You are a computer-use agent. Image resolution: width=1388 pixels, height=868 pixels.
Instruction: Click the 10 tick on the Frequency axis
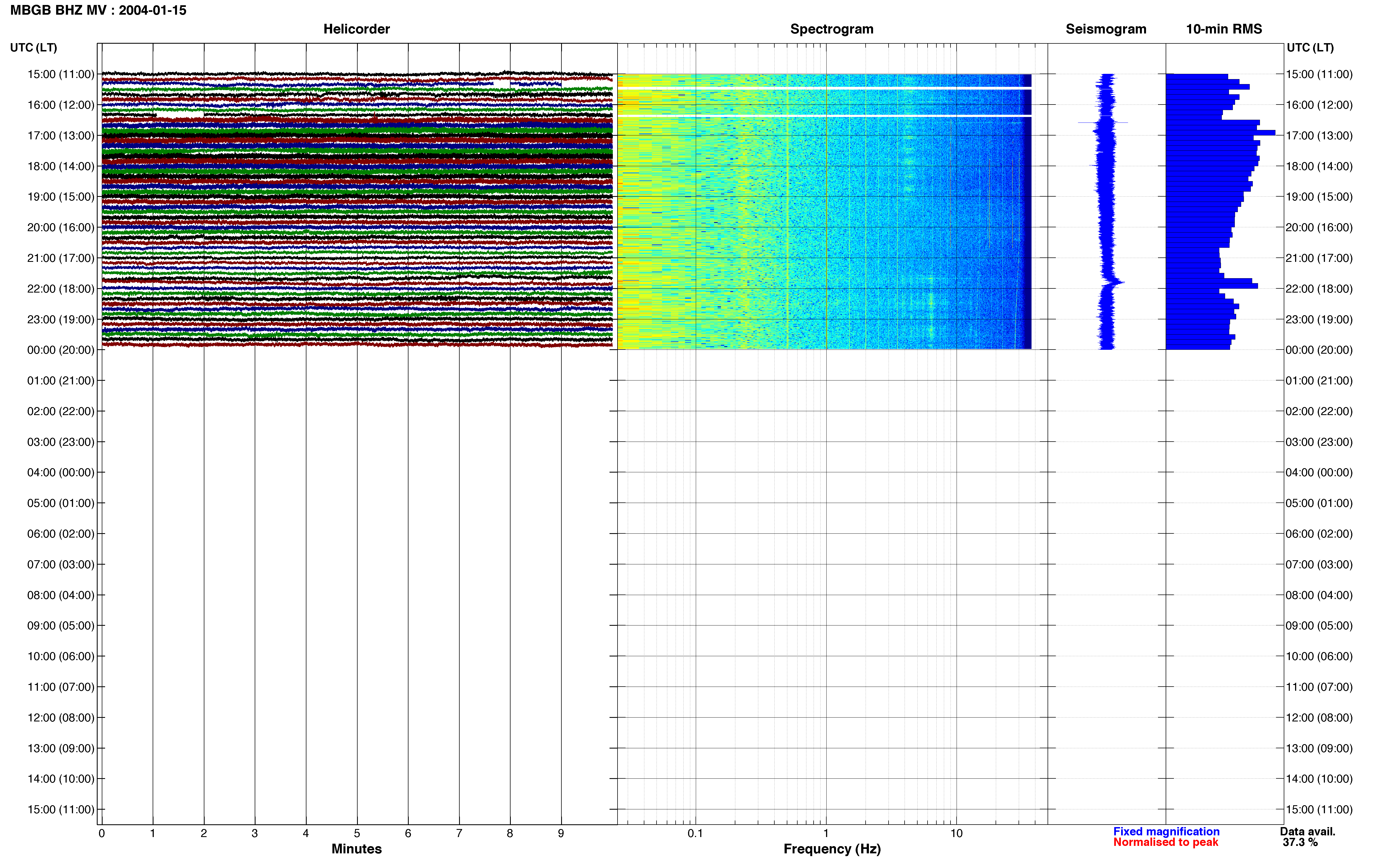pyautogui.click(x=956, y=833)
